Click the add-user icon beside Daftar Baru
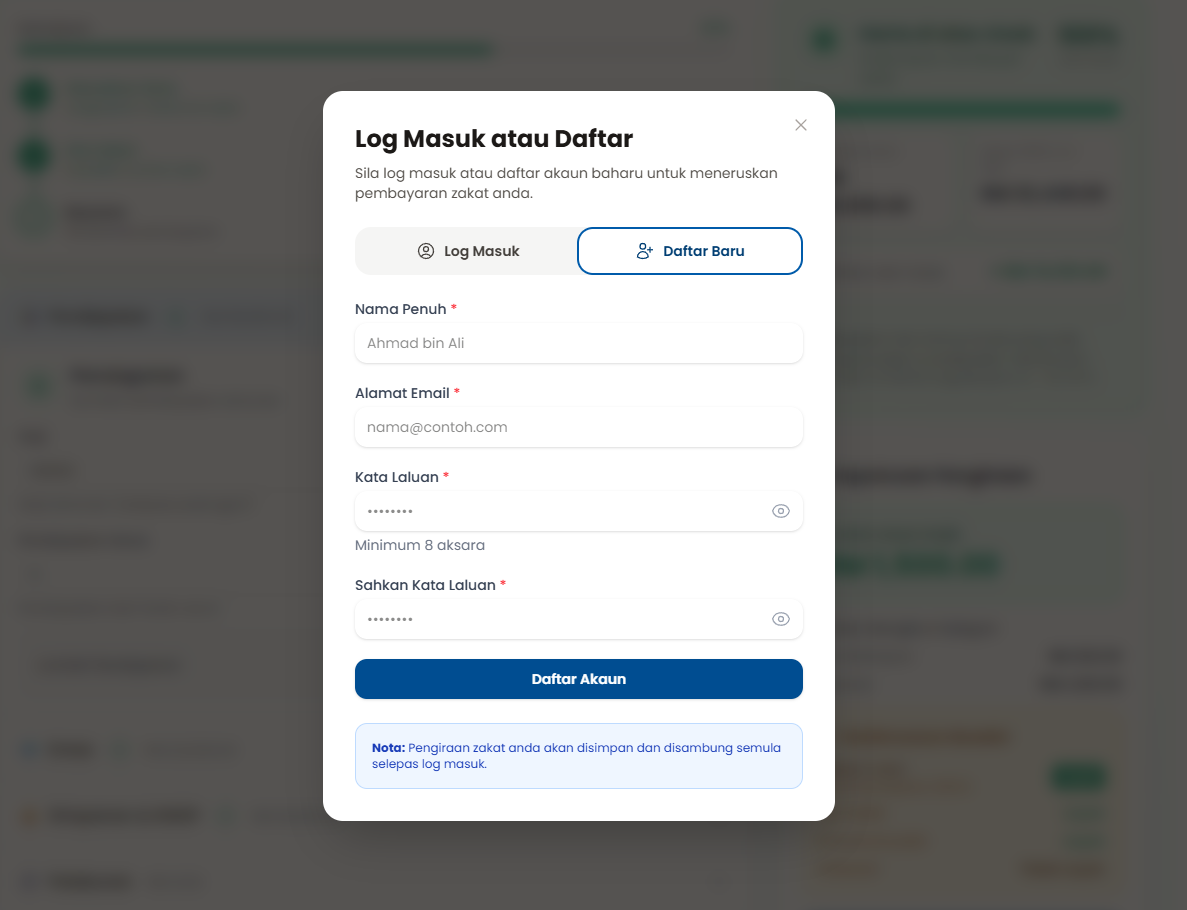Image resolution: width=1187 pixels, height=910 pixels. pos(645,251)
